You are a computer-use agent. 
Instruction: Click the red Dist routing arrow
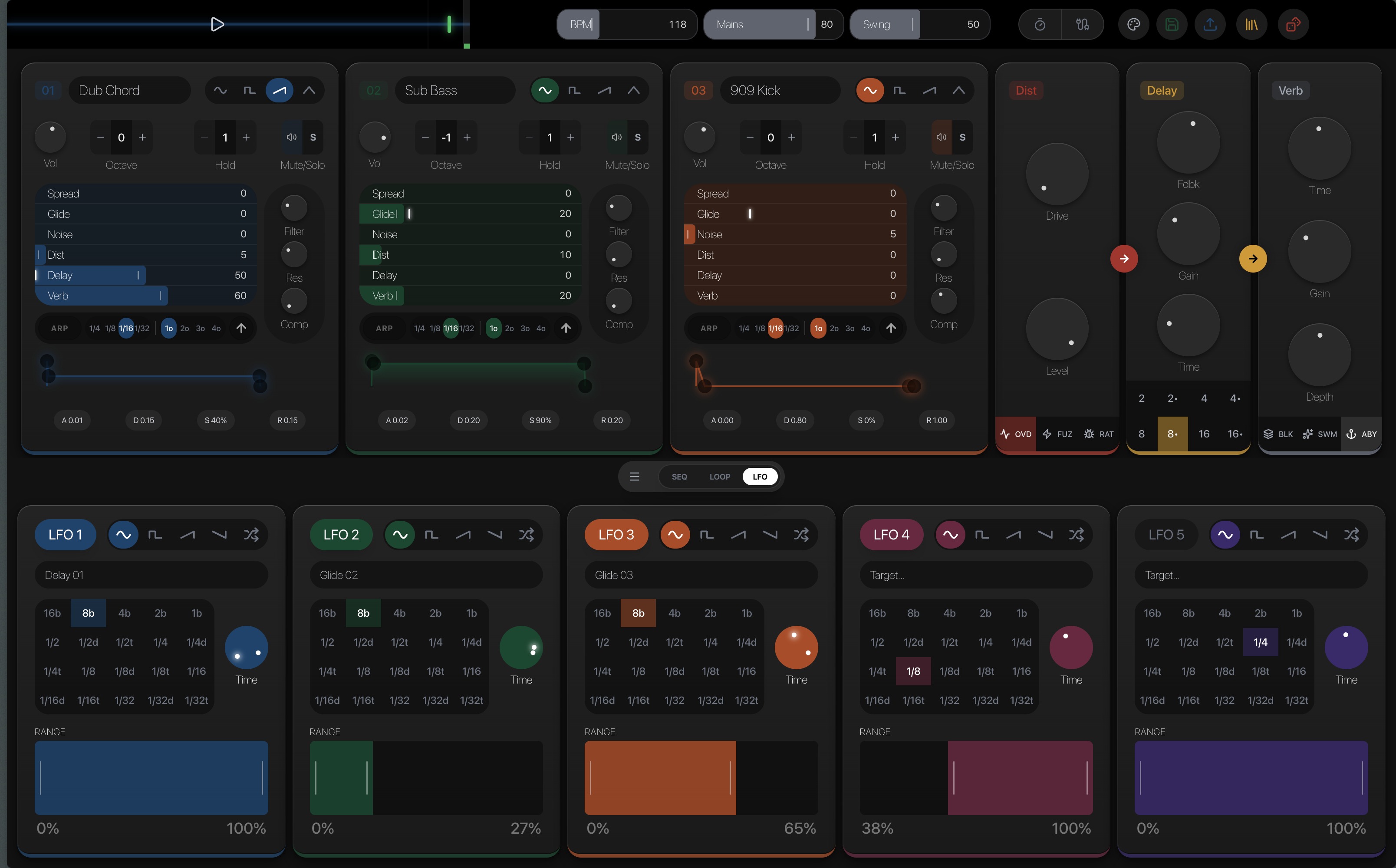(x=1124, y=258)
